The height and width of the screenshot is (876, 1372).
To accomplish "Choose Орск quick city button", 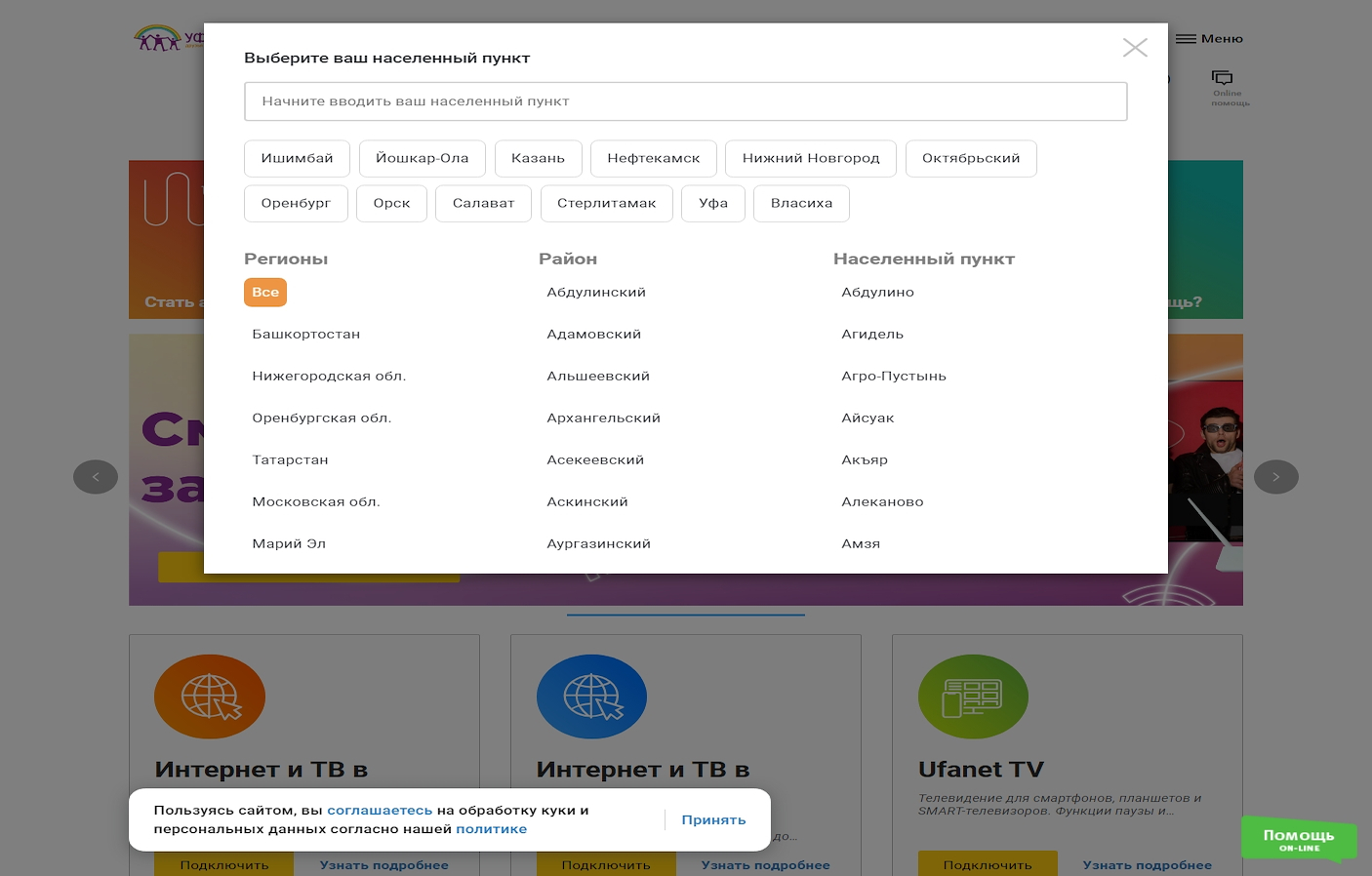I will (x=391, y=203).
